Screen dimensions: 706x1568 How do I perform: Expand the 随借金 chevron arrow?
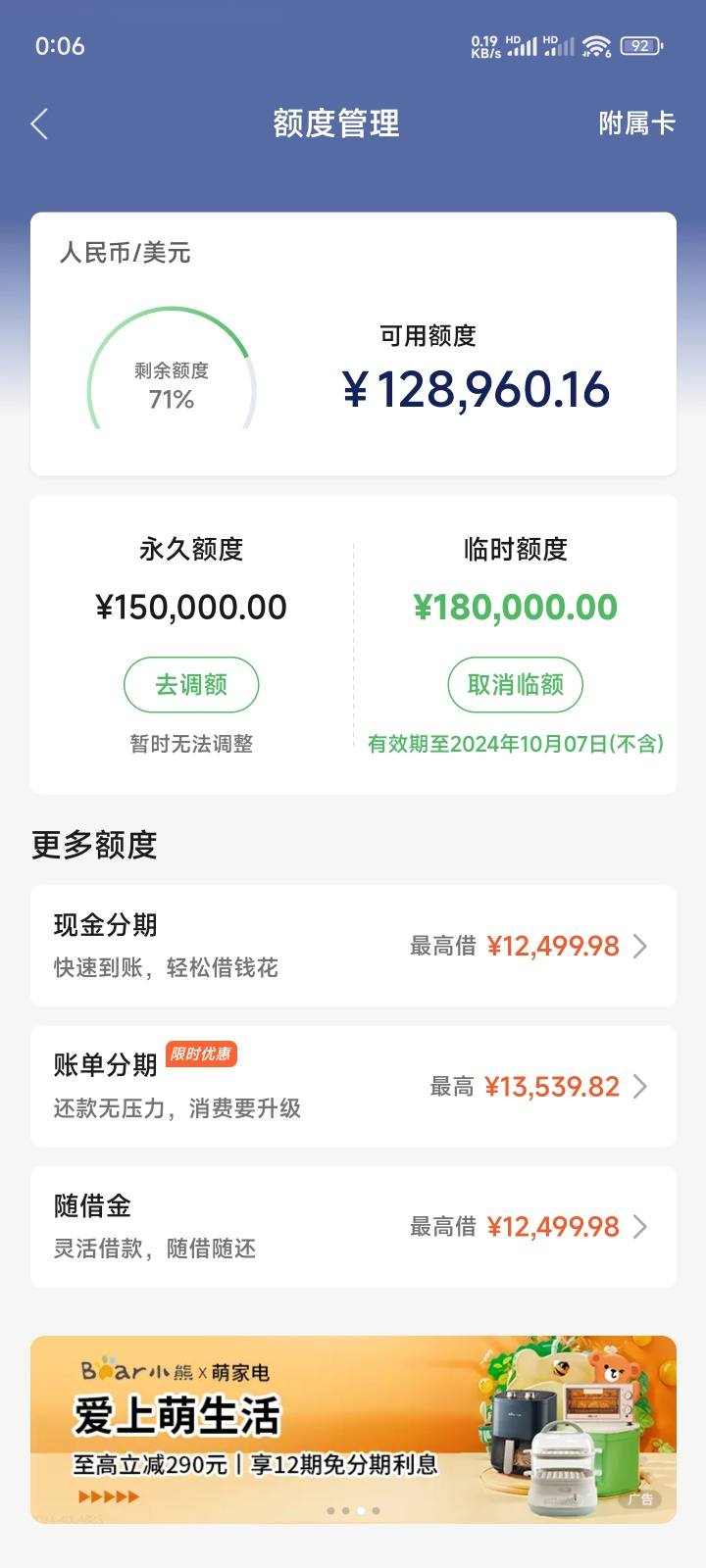(x=640, y=1226)
